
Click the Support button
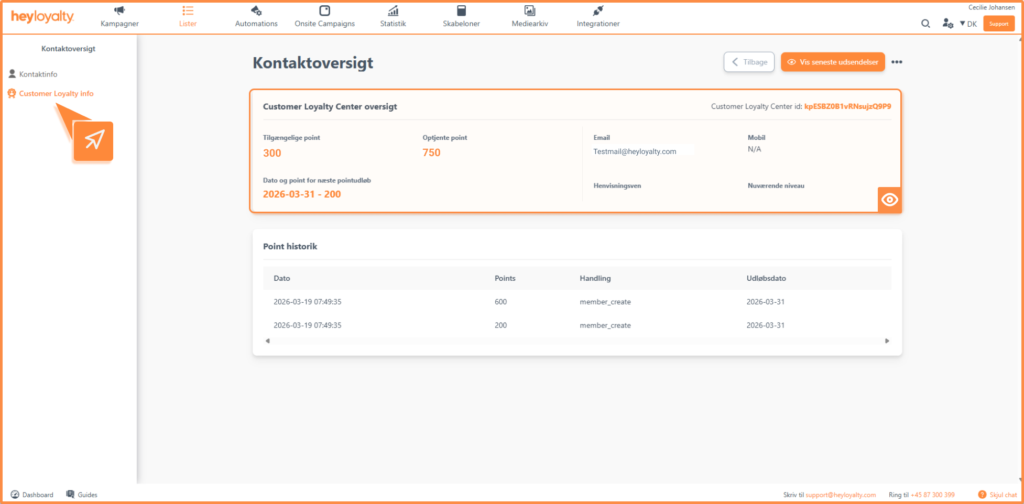(999, 24)
